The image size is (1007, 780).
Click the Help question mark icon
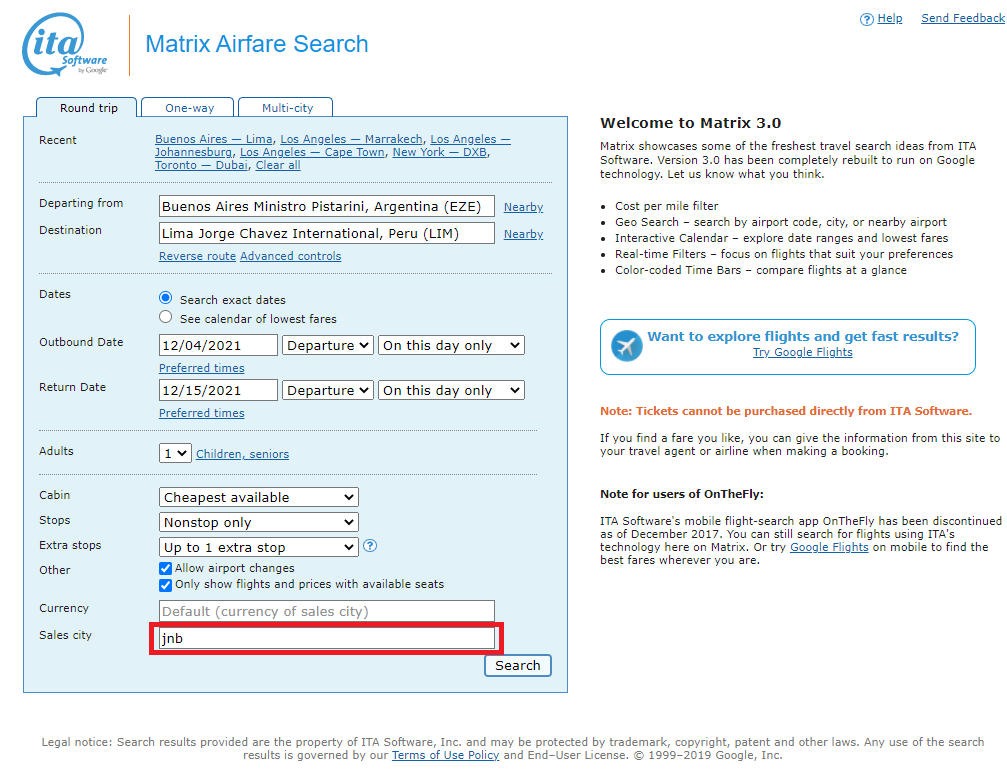coord(866,19)
